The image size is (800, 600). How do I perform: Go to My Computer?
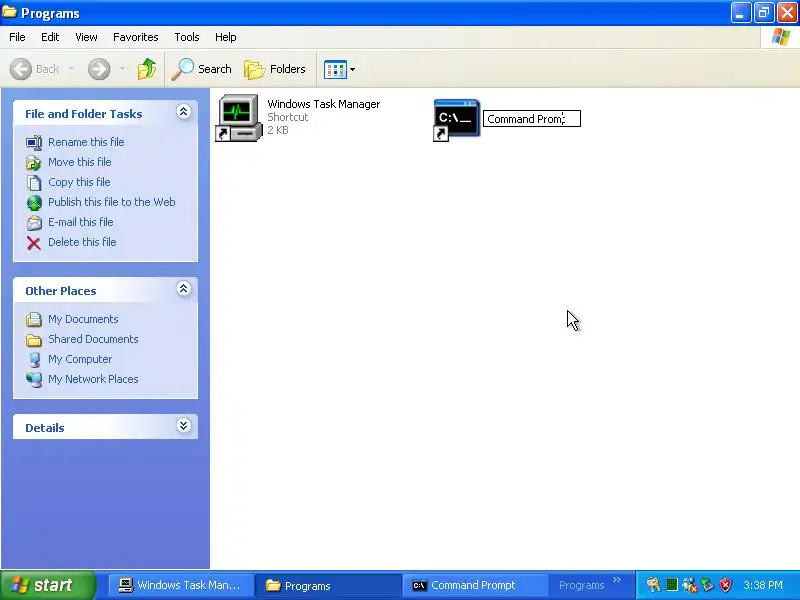80,359
